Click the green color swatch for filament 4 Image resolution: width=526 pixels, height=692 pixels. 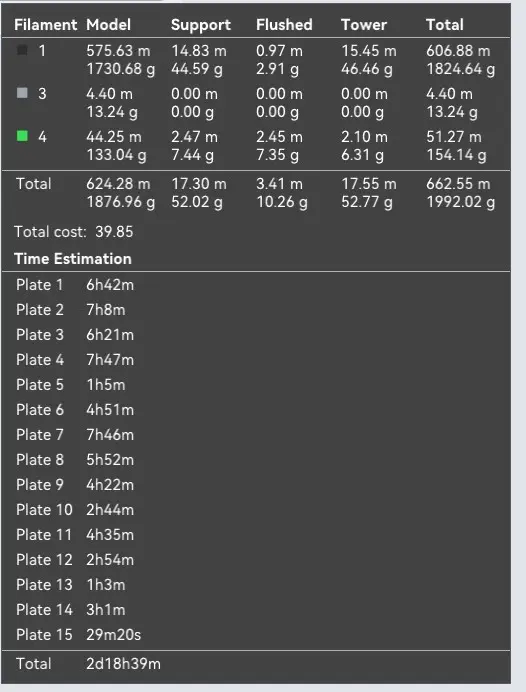click(x=22, y=136)
